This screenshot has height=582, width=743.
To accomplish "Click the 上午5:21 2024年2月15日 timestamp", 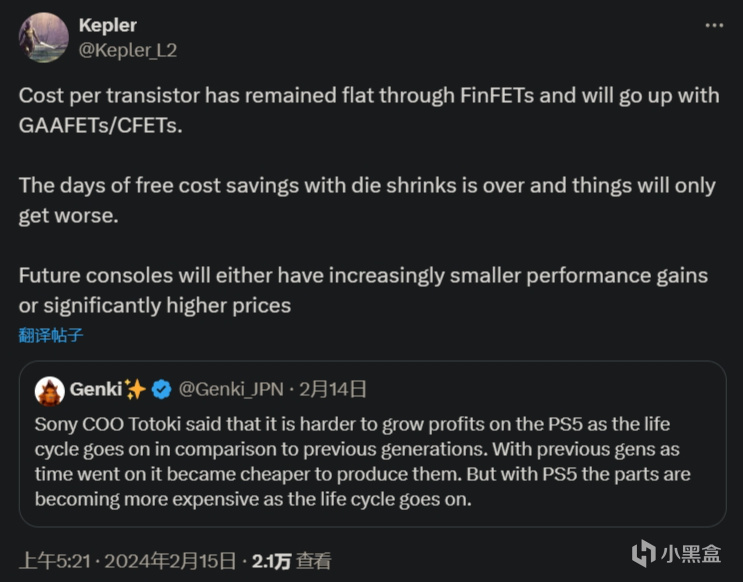I will (127, 561).
